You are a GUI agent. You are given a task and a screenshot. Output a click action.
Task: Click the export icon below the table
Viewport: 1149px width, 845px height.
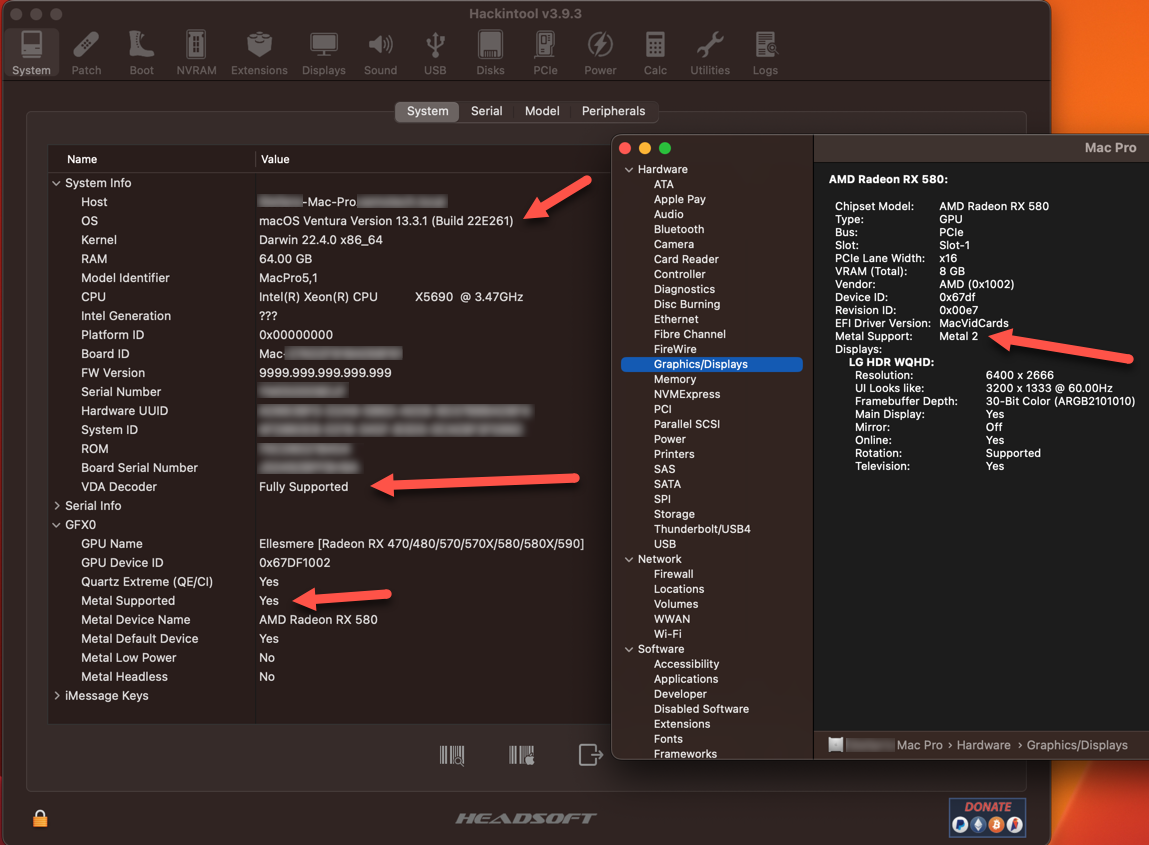[x=591, y=754]
